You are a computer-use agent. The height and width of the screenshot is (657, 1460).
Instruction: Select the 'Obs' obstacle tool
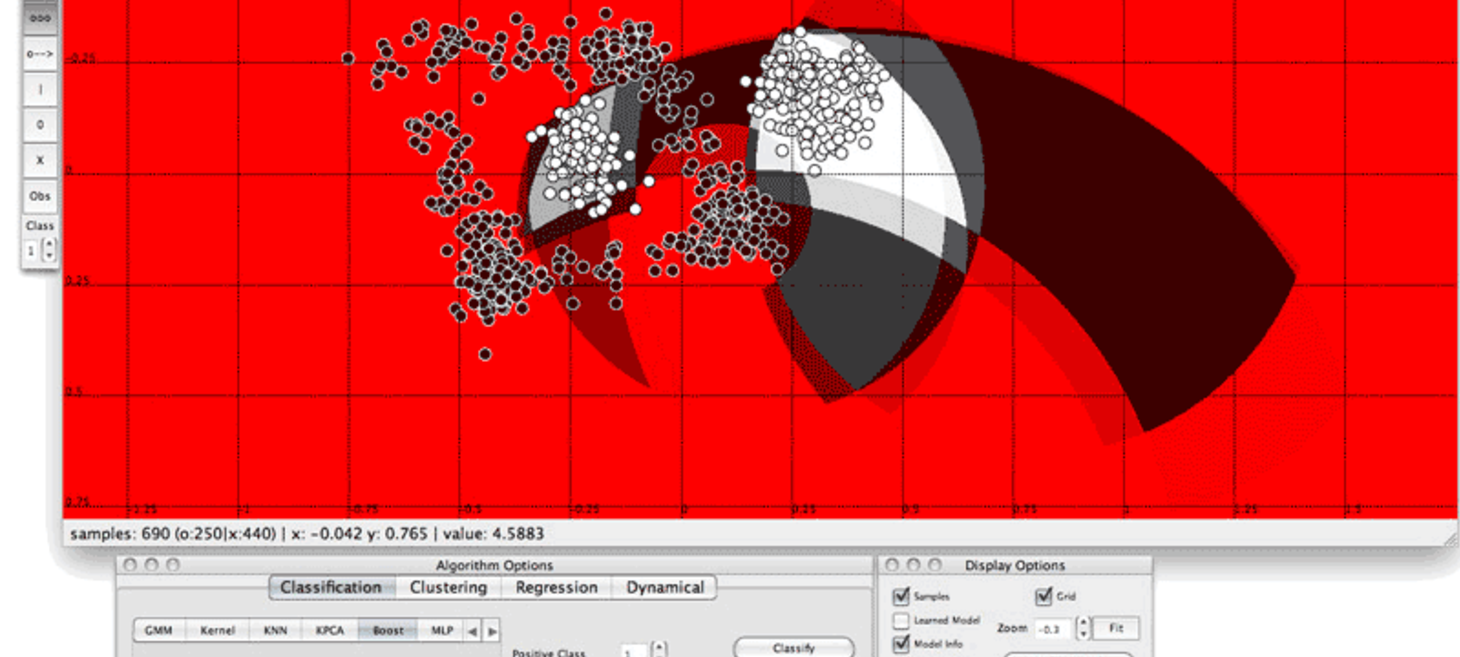40,196
